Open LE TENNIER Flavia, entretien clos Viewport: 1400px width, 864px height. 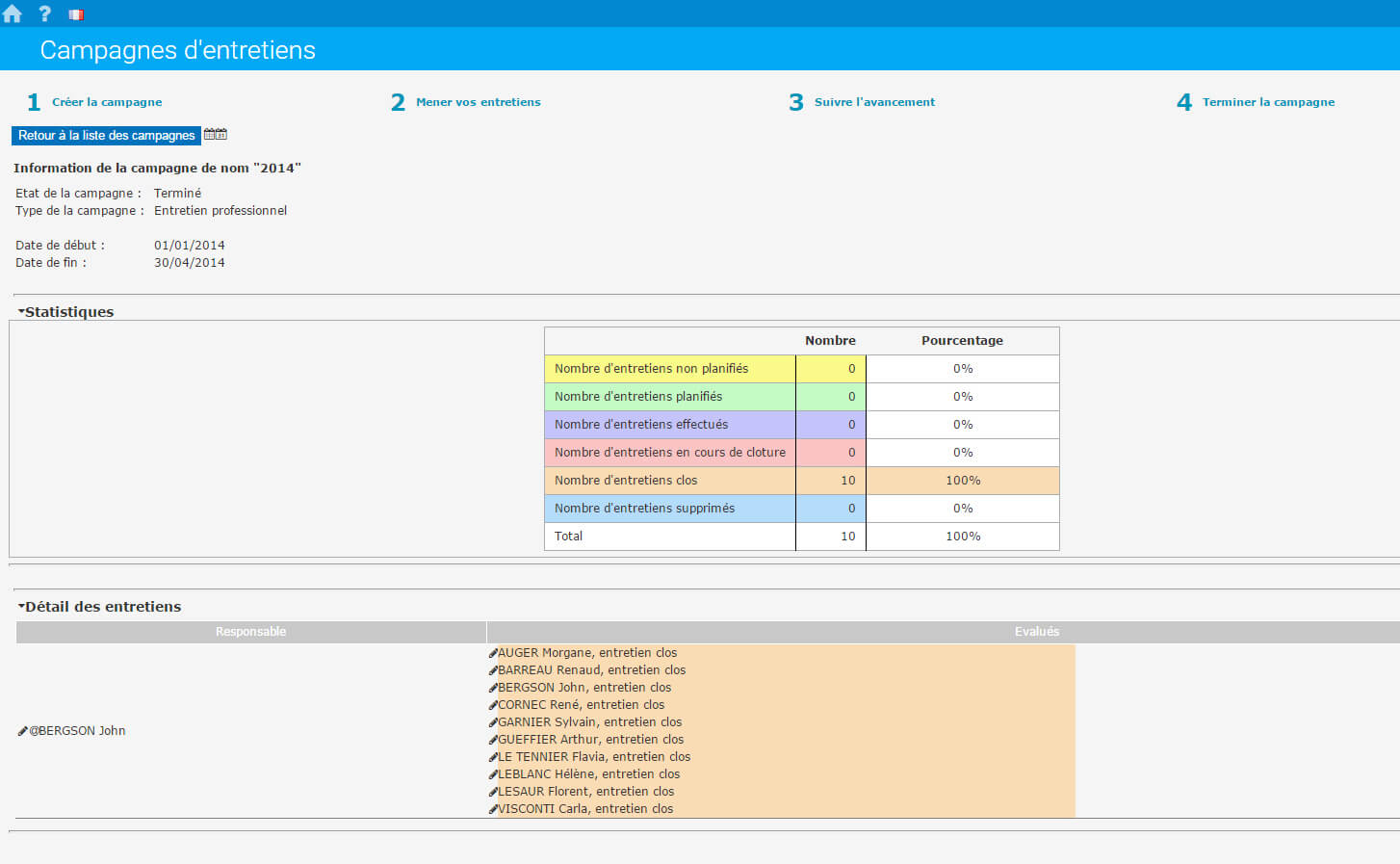(594, 757)
